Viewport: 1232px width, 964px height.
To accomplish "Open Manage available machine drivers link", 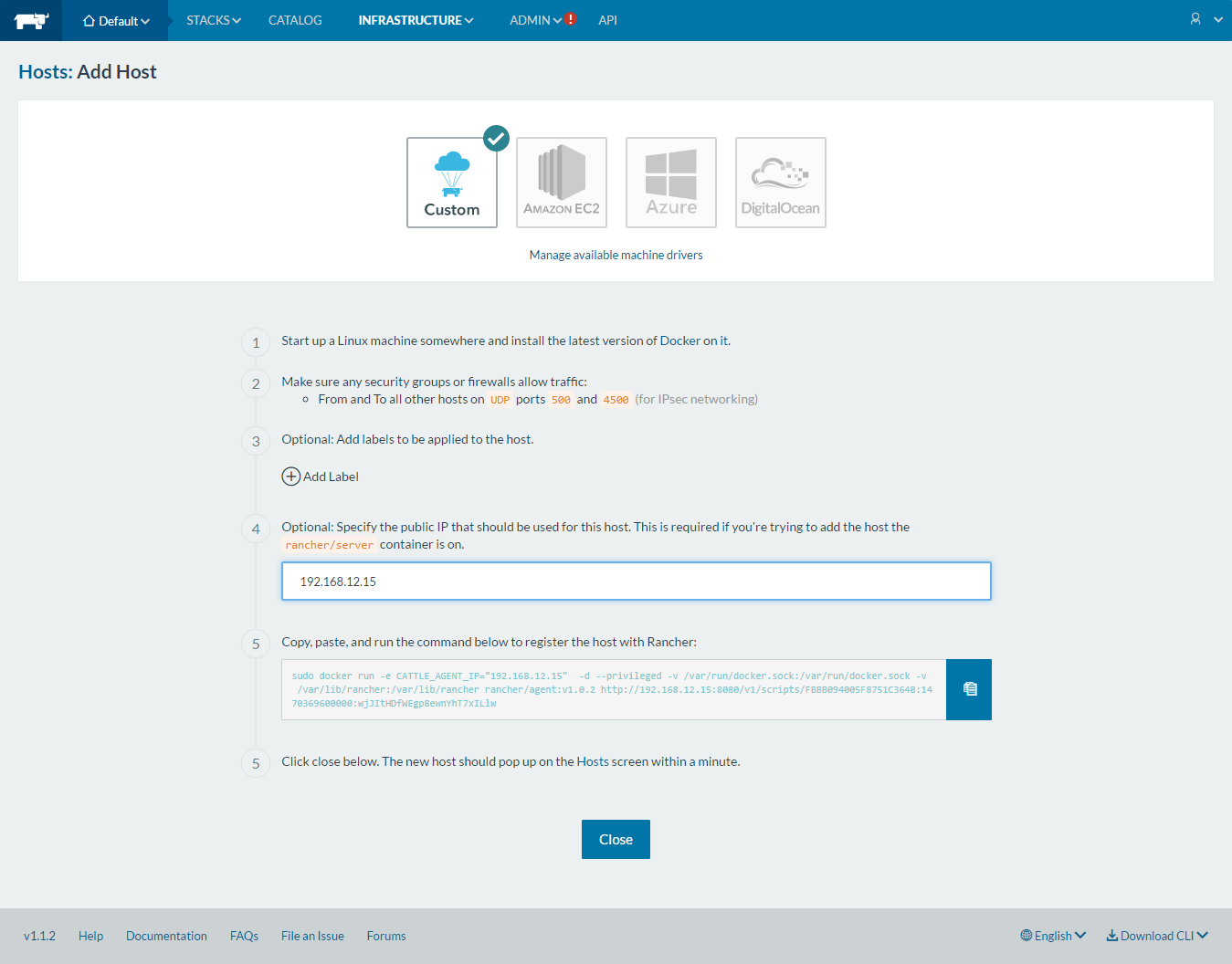I will point(616,255).
